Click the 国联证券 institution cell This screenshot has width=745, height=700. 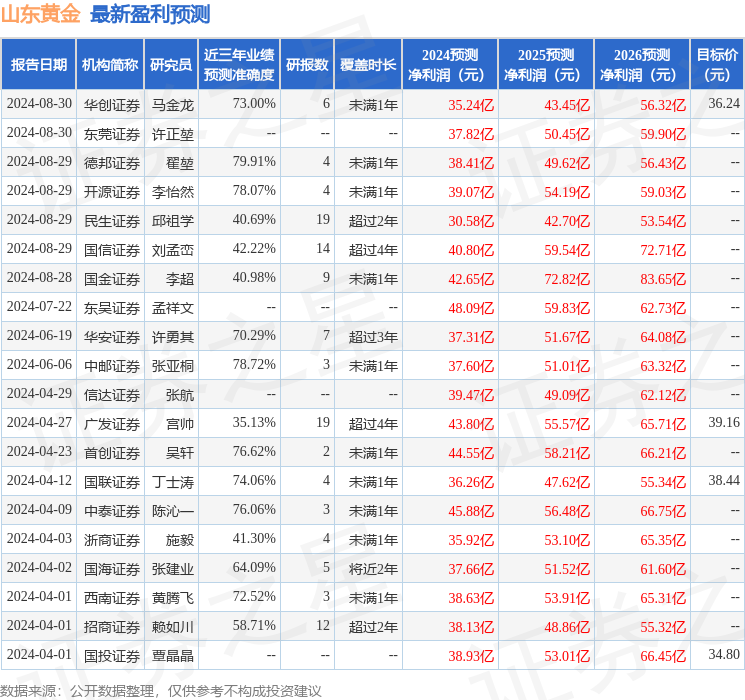point(112,482)
